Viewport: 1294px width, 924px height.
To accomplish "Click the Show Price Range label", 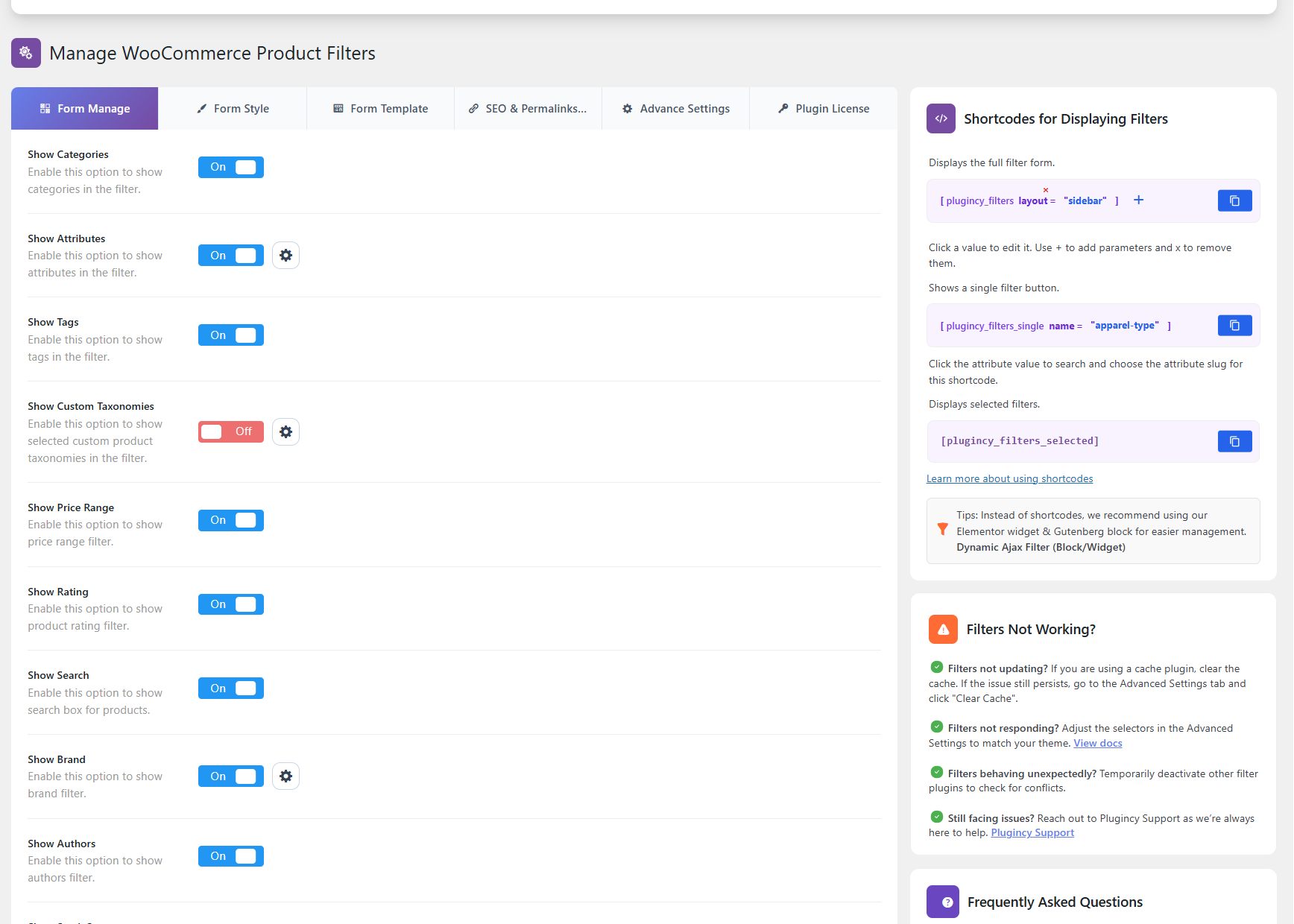I will tap(71, 507).
